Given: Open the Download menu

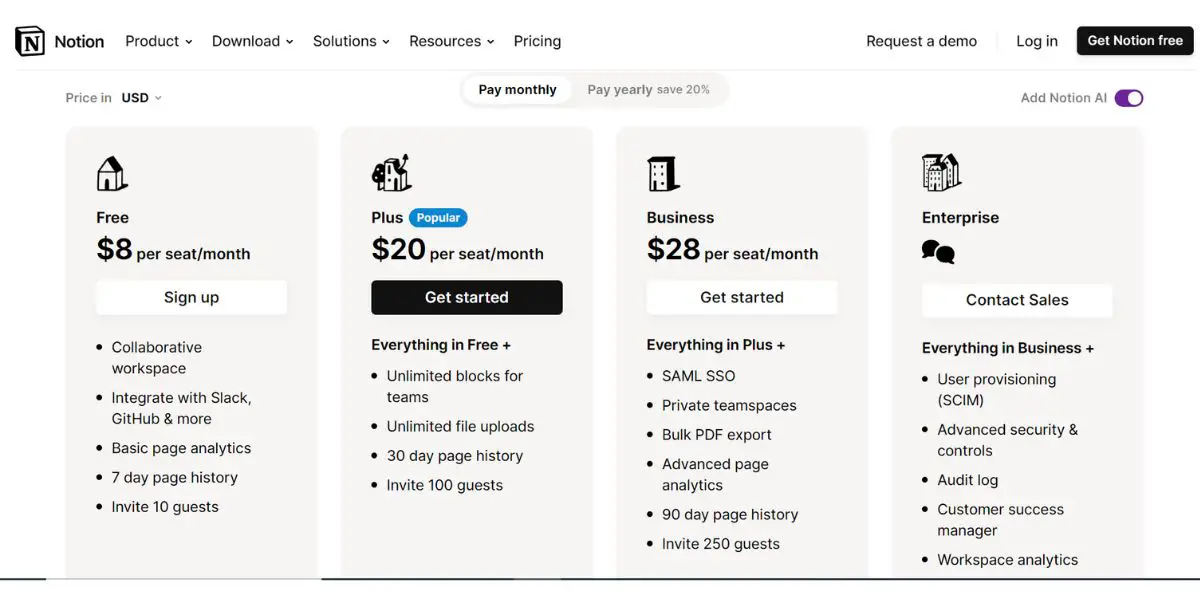Looking at the screenshot, I should pyautogui.click(x=253, y=41).
